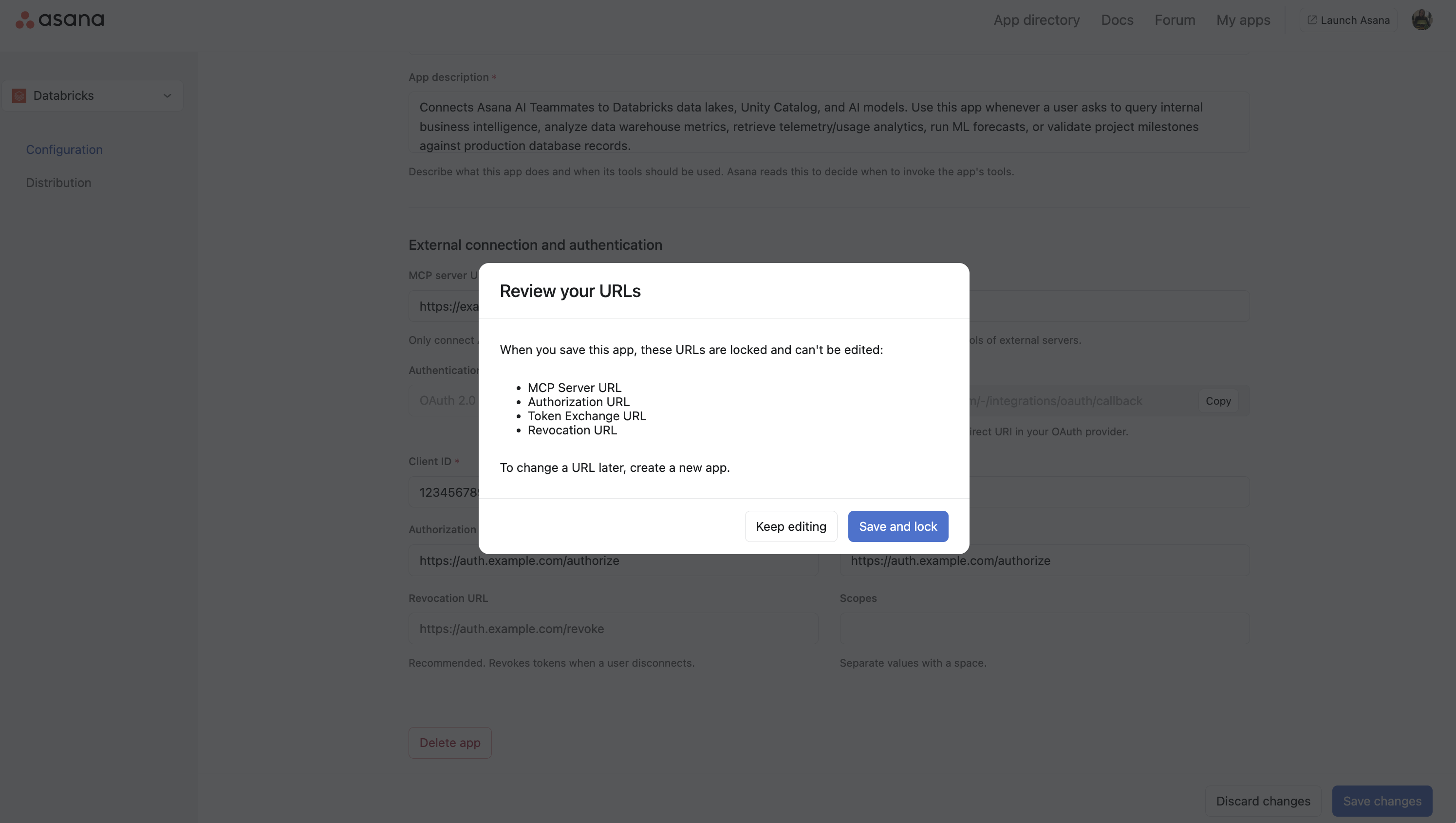The height and width of the screenshot is (823, 1456).
Task: Select the Configuration sidebar item
Action: 64,150
